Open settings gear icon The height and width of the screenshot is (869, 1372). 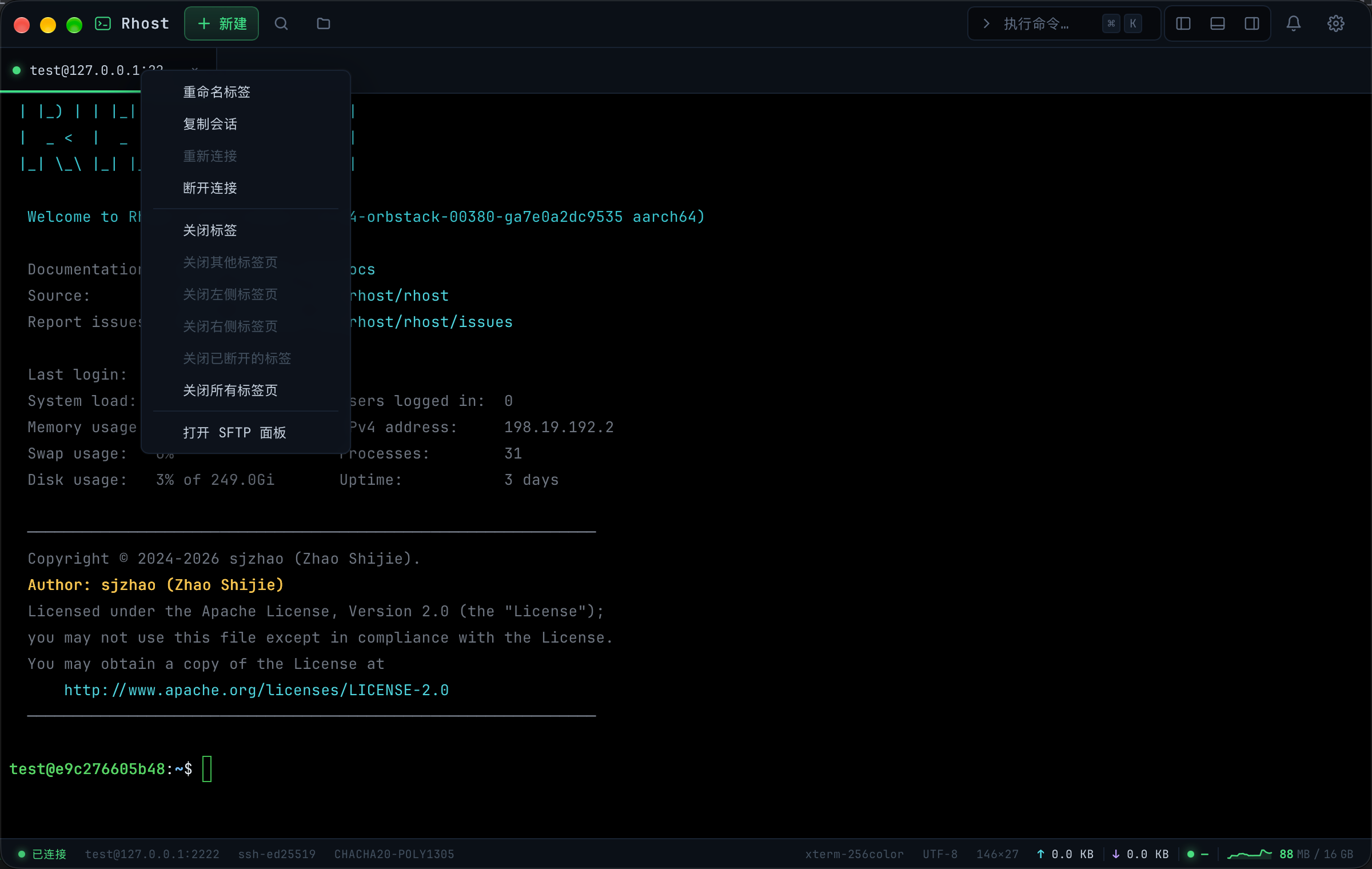coord(1336,23)
